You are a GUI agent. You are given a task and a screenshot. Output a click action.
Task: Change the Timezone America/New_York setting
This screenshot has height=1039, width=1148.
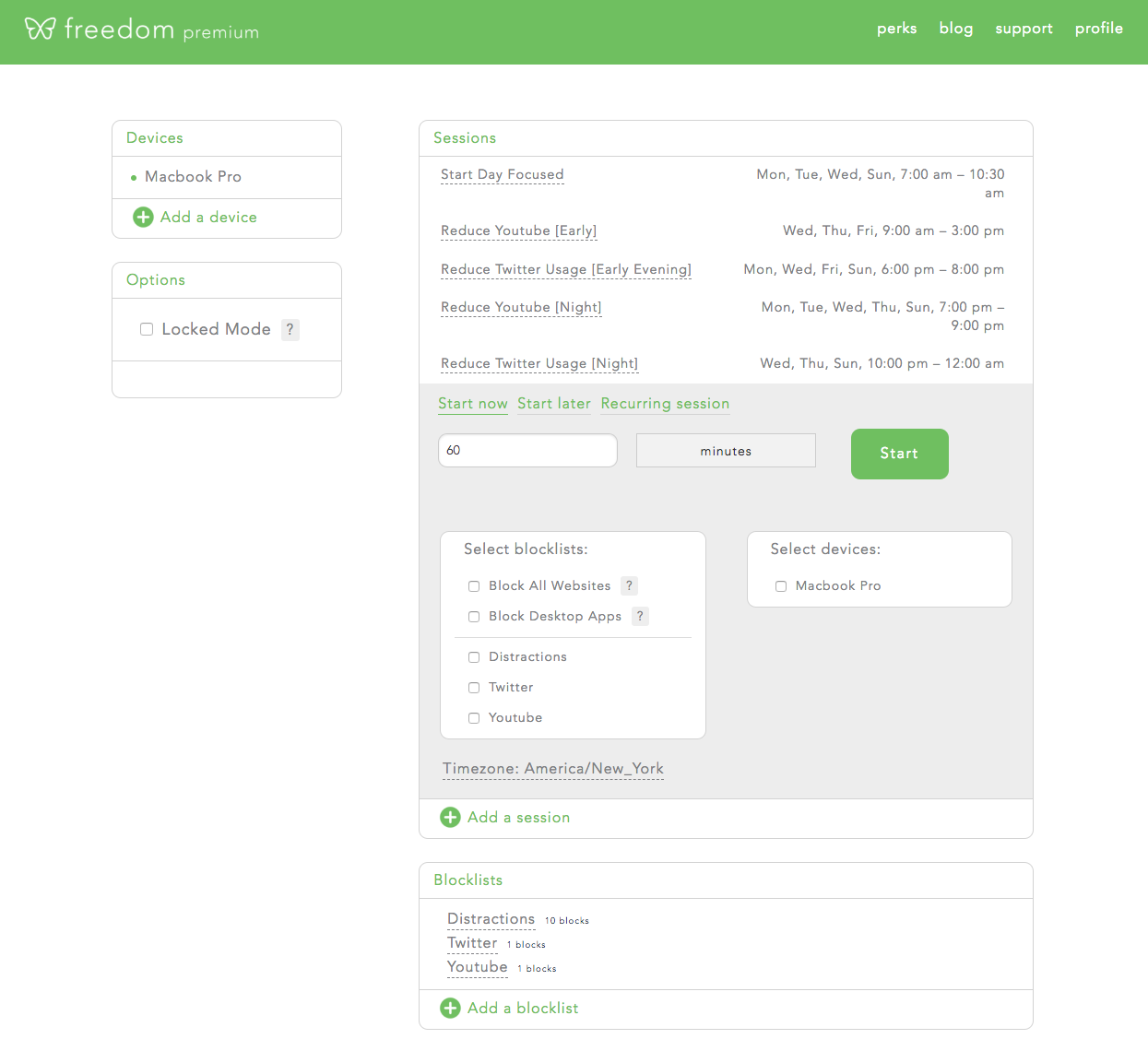[x=552, y=769]
